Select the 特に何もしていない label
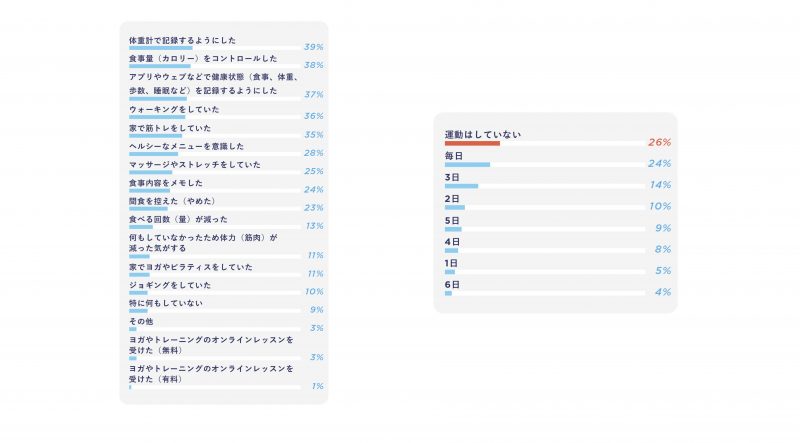This screenshot has width=800, height=443. [x=166, y=303]
